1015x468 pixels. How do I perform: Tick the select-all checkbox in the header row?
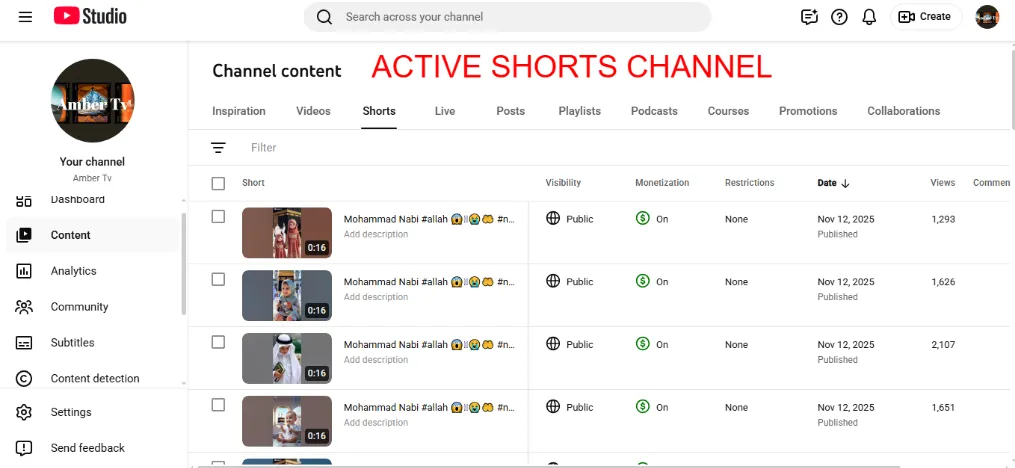pyautogui.click(x=218, y=184)
